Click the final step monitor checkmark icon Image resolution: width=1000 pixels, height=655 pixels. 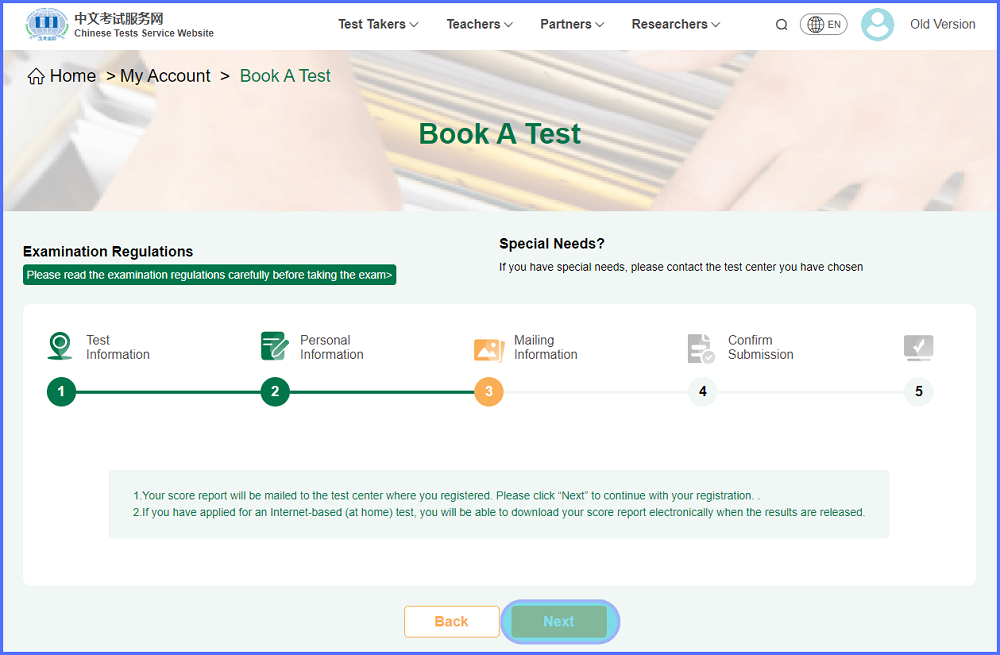click(918, 347)
